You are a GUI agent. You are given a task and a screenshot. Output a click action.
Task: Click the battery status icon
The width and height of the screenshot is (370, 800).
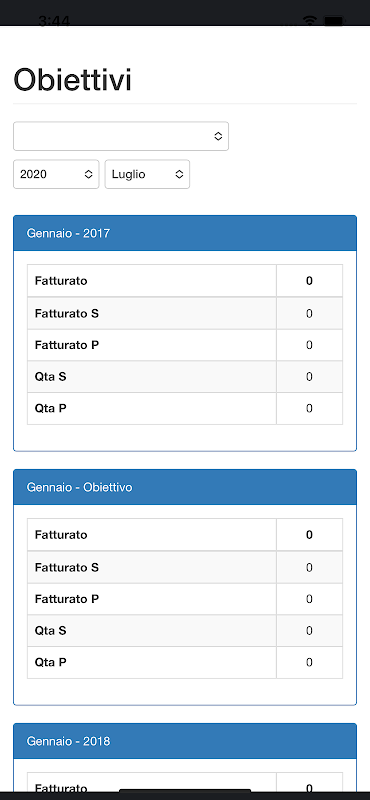pyautogui.click(x=335, y=21)
